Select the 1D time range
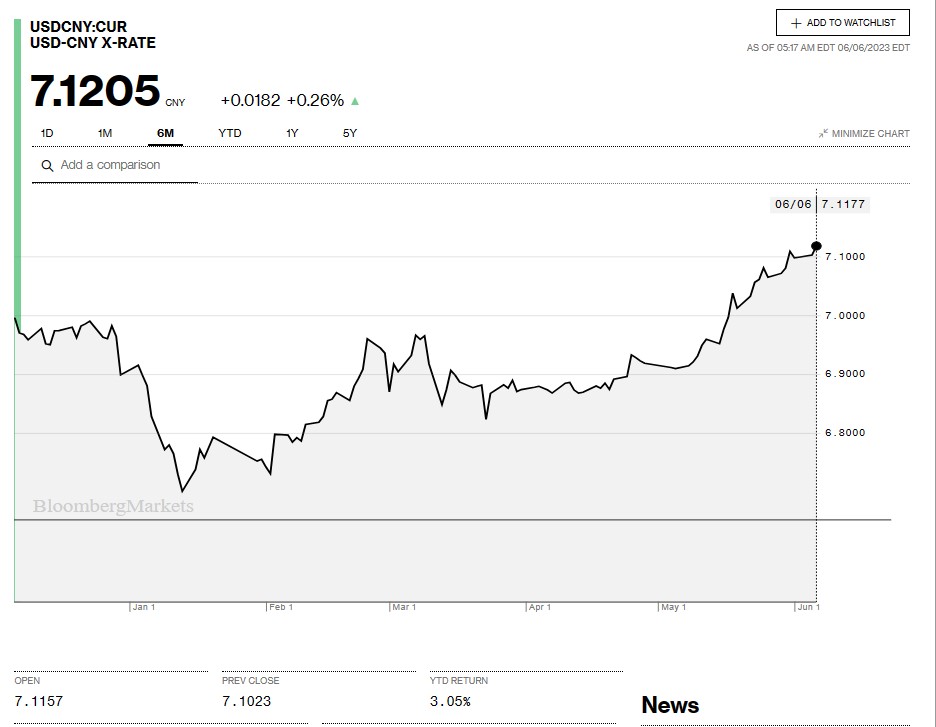The image size is (936, 727). pyautogui.click(x=47, y=133)
